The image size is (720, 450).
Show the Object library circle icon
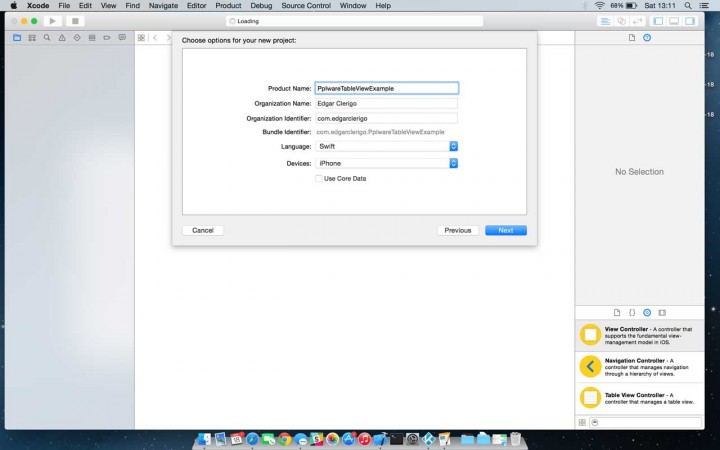pos(647,313)
